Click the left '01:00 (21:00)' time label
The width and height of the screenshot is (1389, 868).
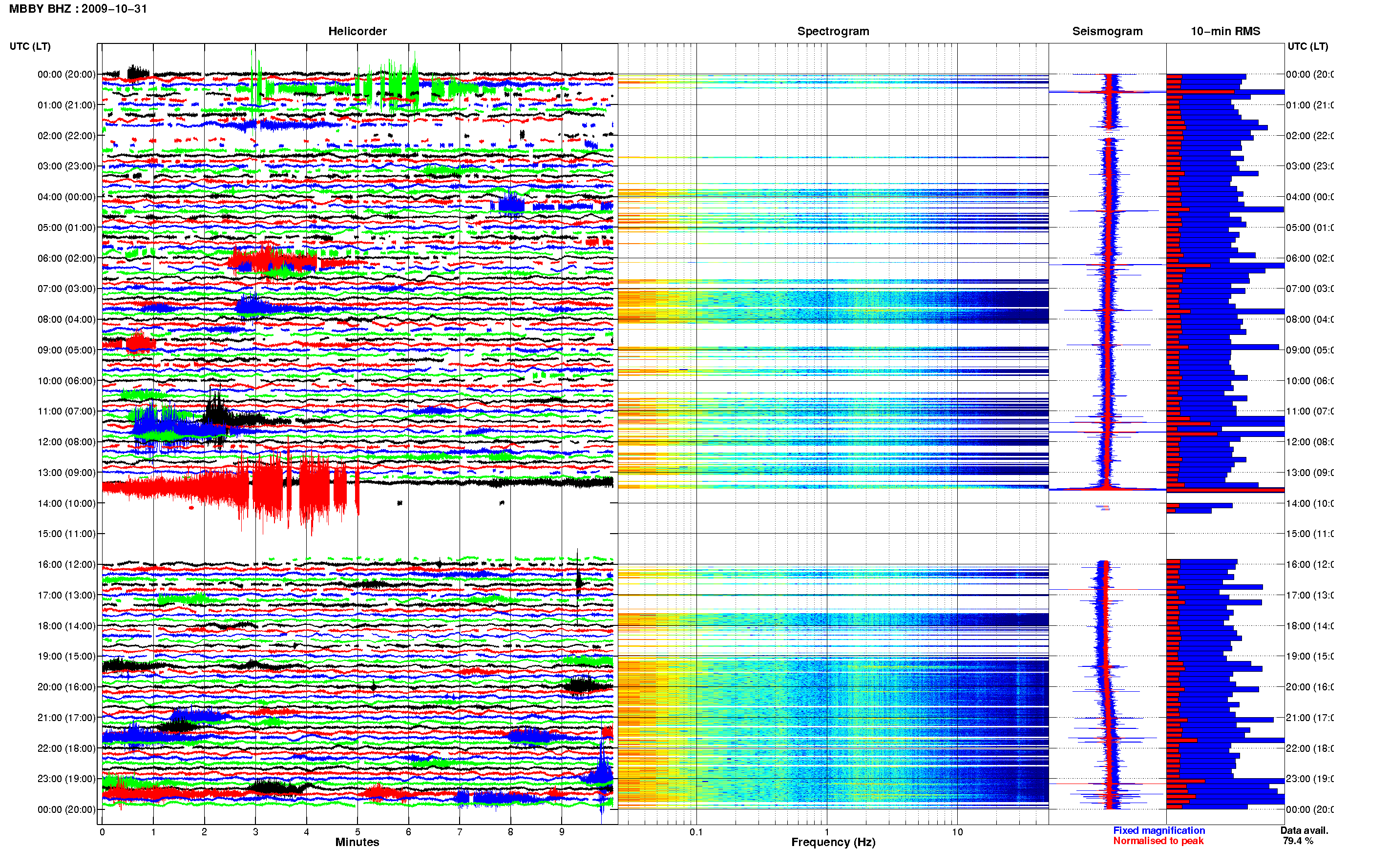(x=66, y=105)
